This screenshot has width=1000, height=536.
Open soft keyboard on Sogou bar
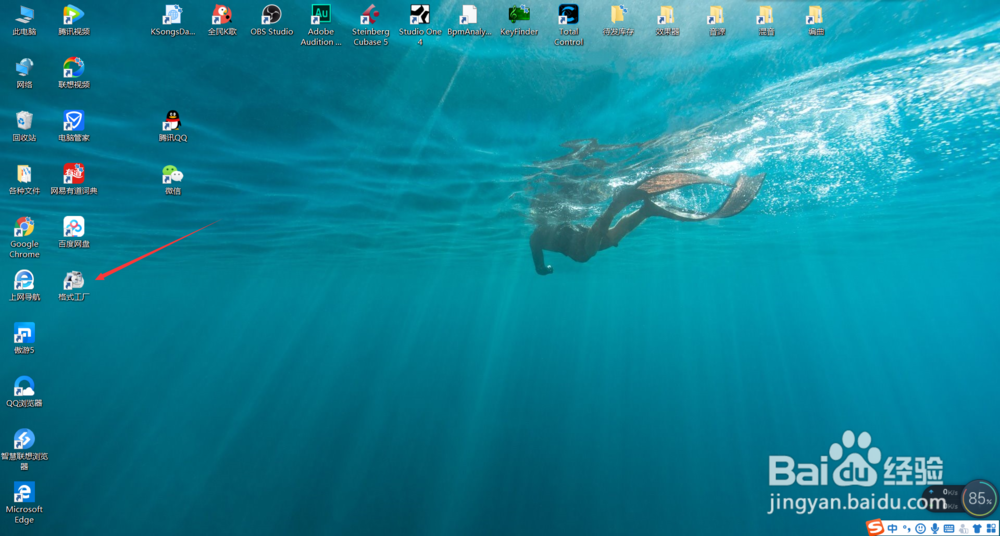(x=949, y=528)
